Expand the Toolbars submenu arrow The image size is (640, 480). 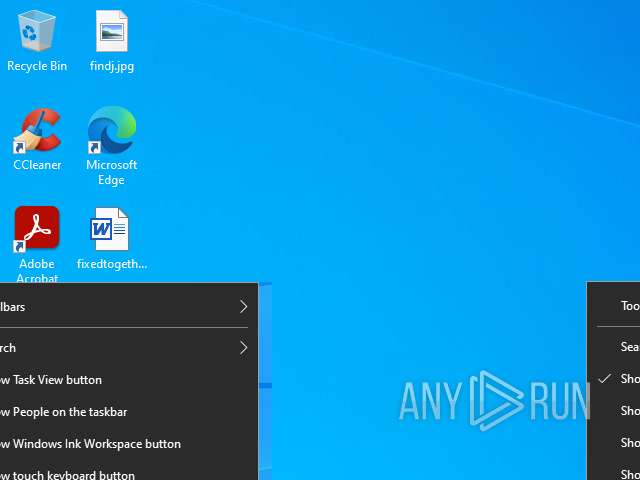pyautogui.click(x=244, y=307)
